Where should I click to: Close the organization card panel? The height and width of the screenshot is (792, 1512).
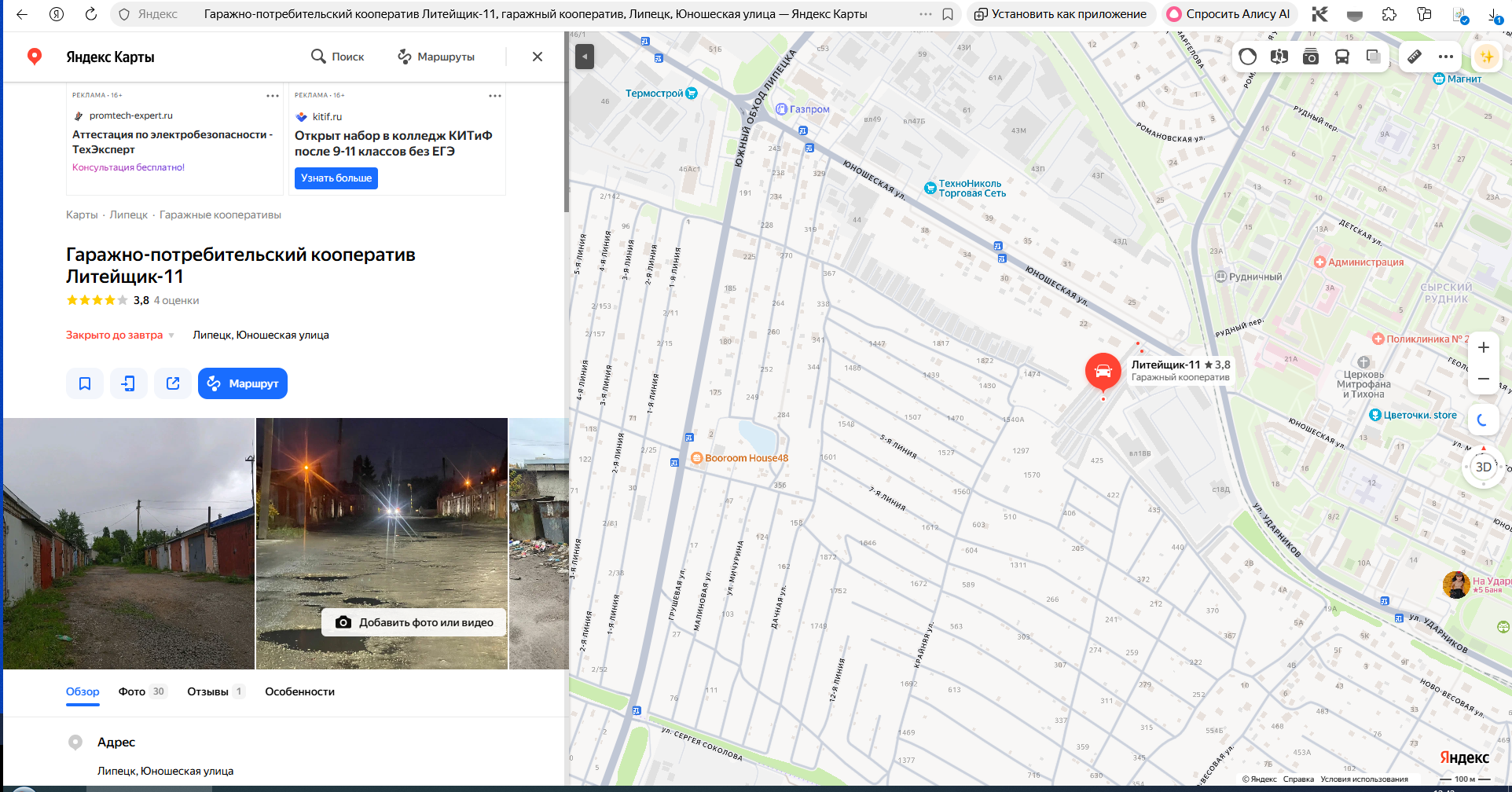point(538,57)
